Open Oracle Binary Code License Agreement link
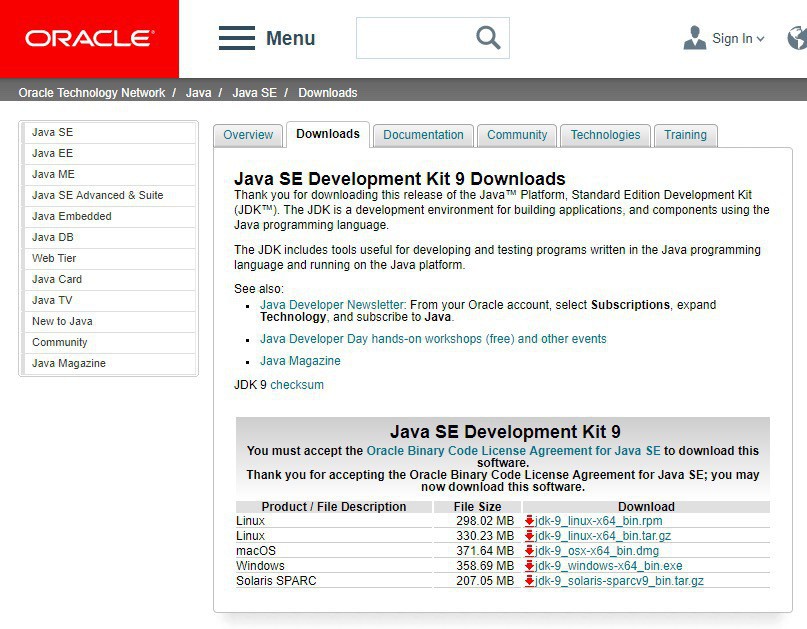The image size is (807, 629). (x=513, y=451)
